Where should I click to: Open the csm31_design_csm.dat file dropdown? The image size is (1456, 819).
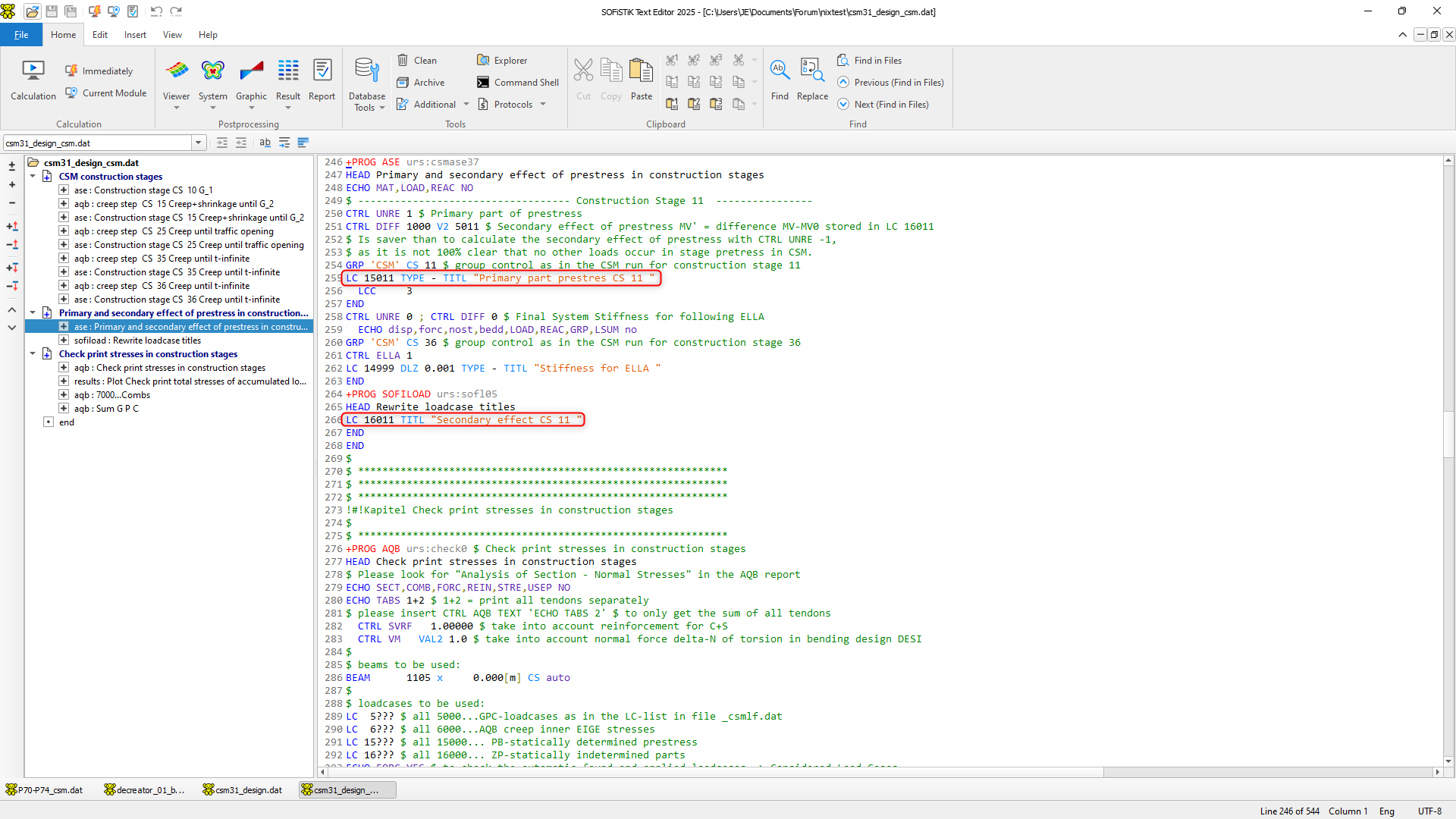tap(199, 143)
